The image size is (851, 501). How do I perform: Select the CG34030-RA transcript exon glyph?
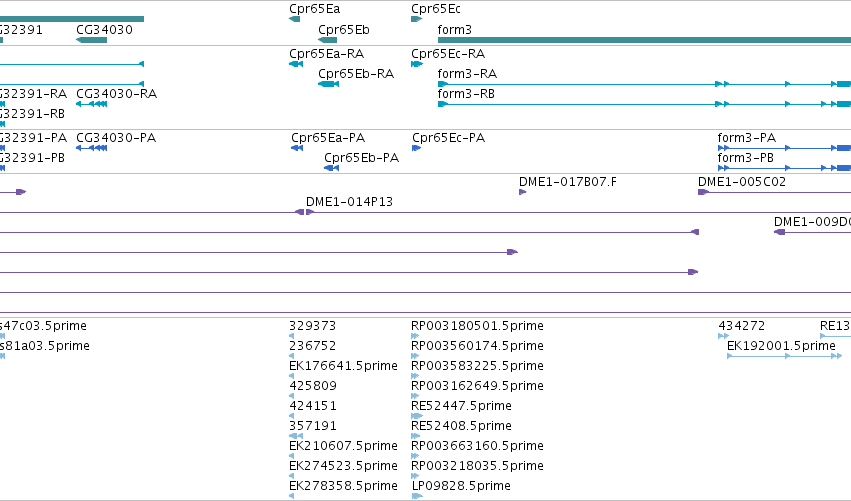pos(92,104)
